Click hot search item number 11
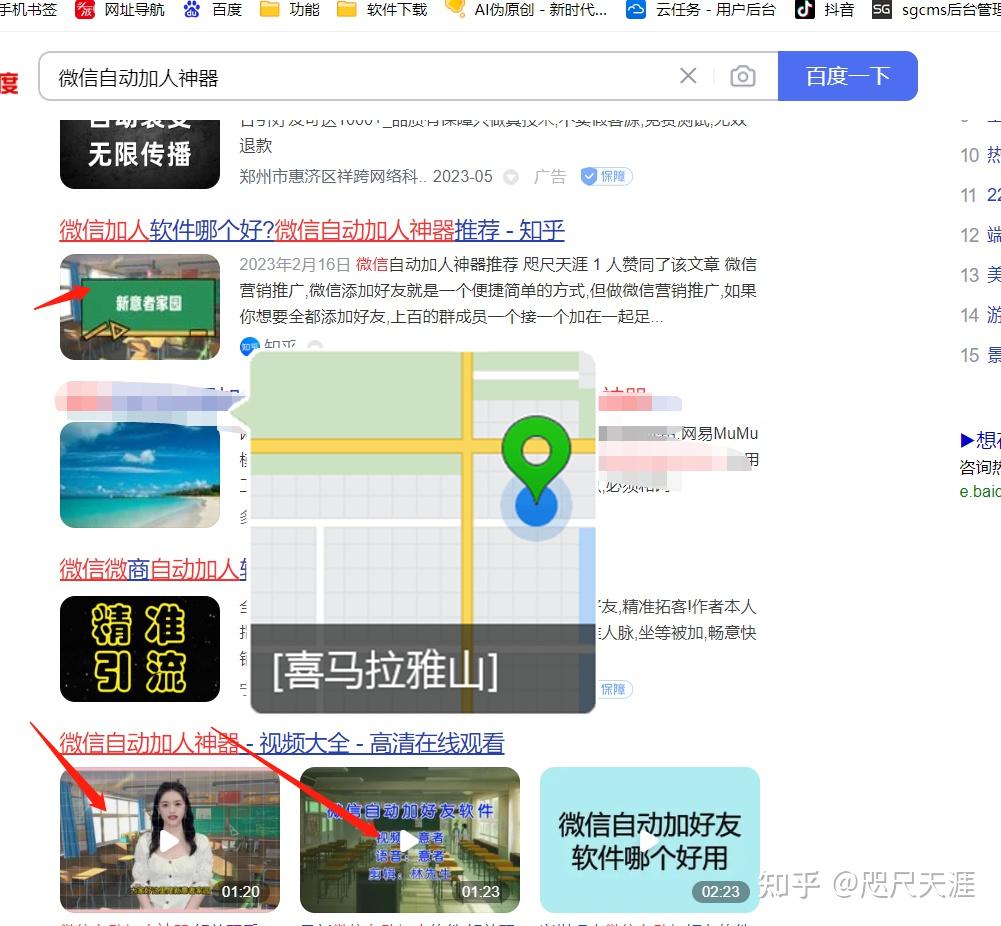This screenshot has height=926, width=1001. point(980,195)
